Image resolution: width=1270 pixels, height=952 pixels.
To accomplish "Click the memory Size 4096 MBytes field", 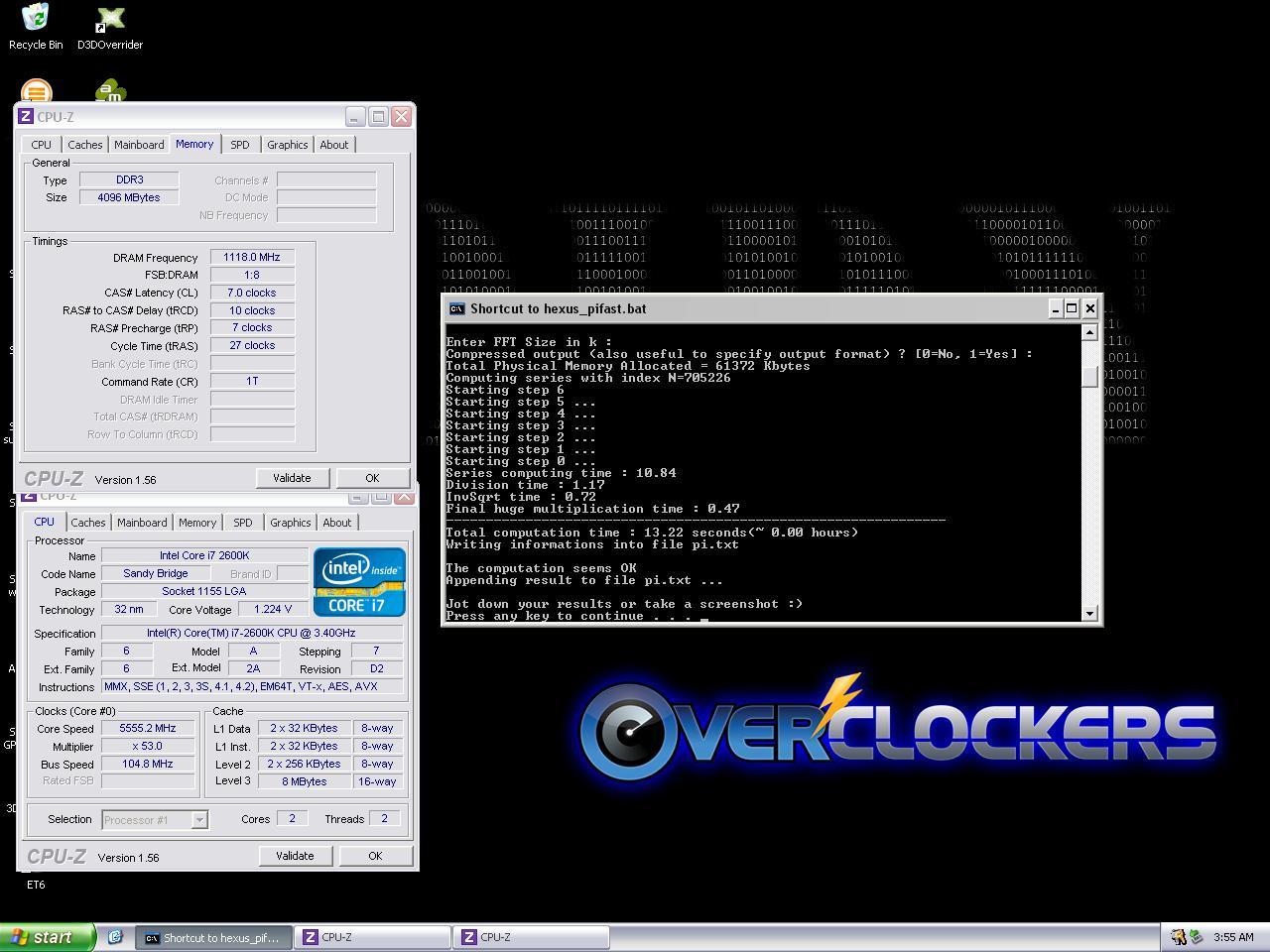I will point(129,197).
